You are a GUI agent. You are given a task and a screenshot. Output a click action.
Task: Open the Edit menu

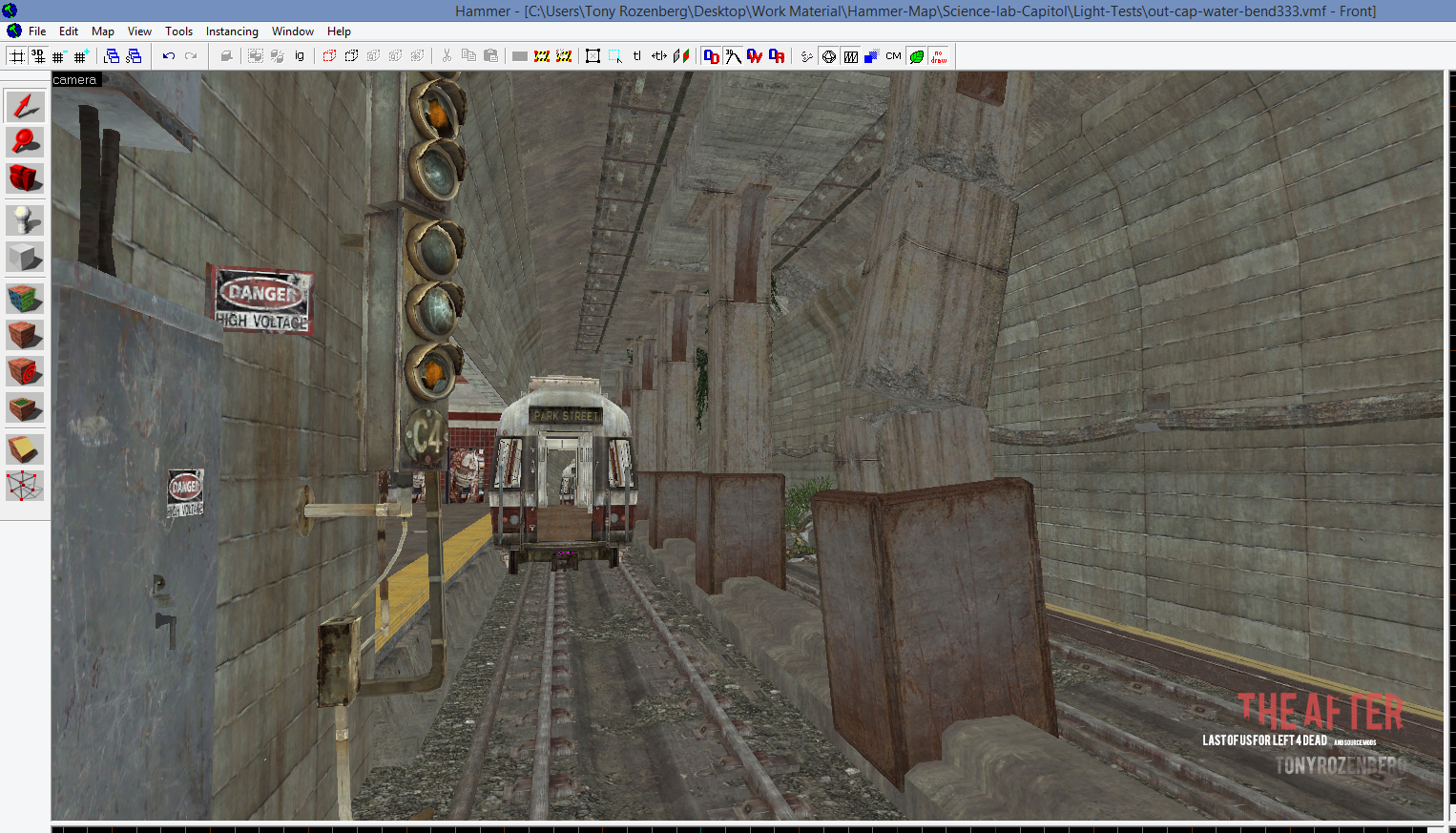(69, 31)
